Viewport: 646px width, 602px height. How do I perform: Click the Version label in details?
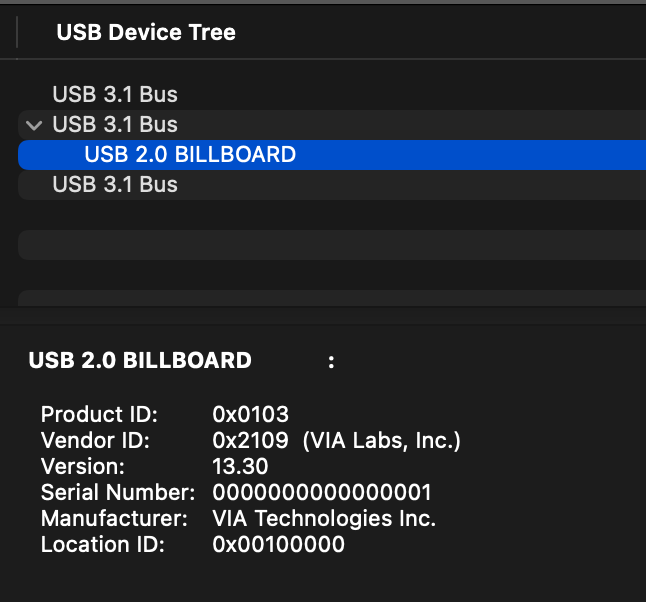click(83, 467)
